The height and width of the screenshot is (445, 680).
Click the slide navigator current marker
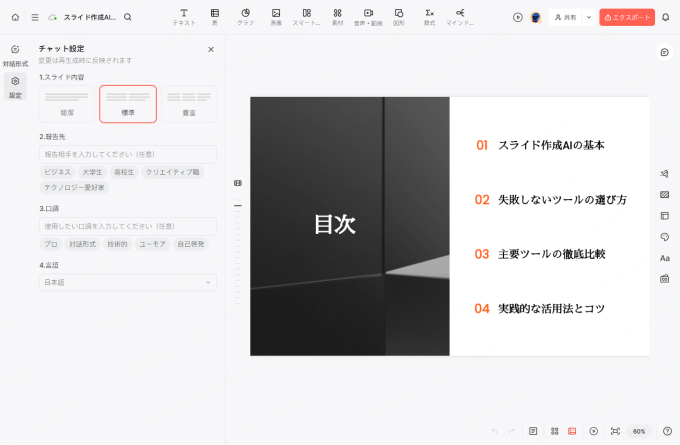(238, 206)
